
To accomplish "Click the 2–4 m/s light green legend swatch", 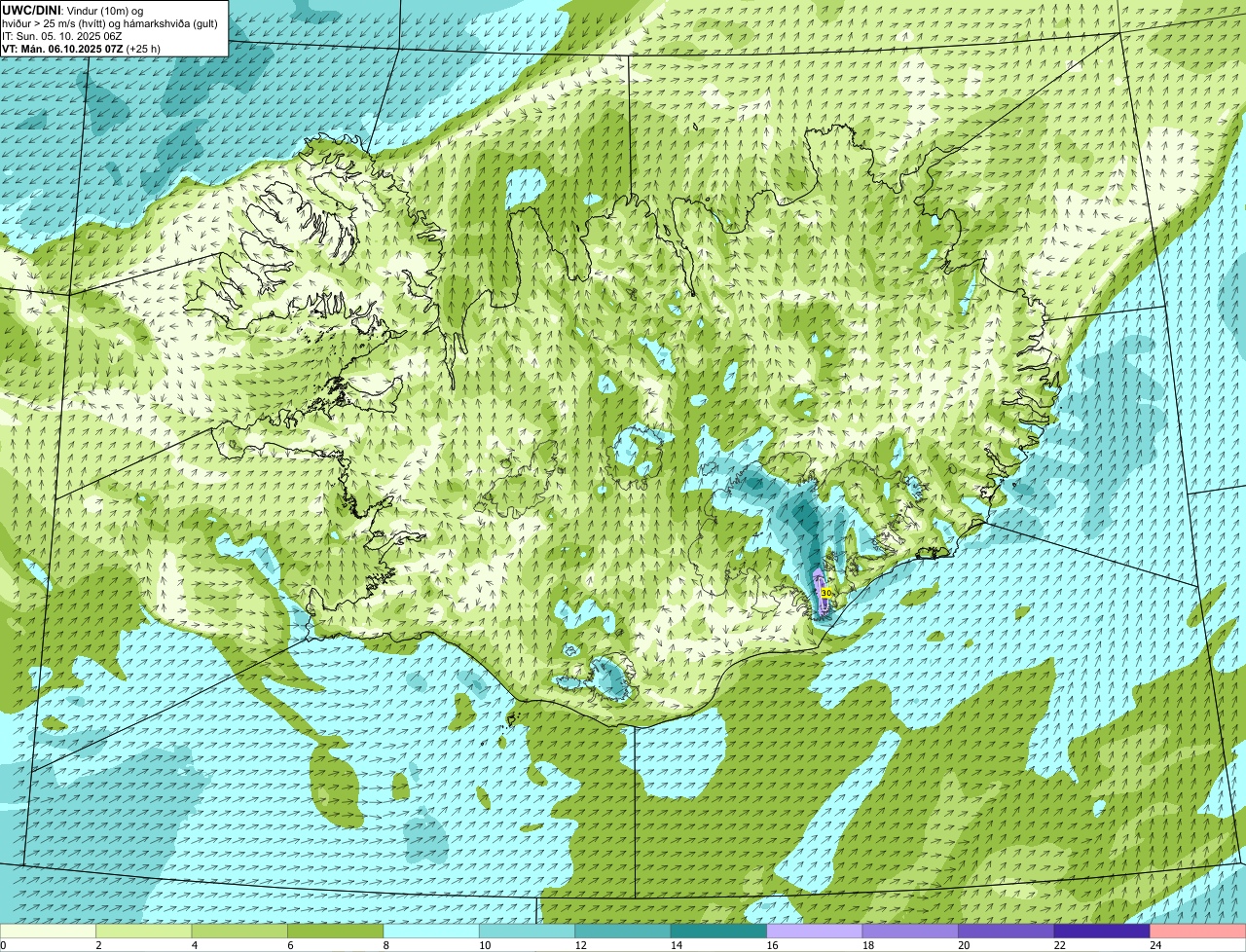I will point(144,931).
